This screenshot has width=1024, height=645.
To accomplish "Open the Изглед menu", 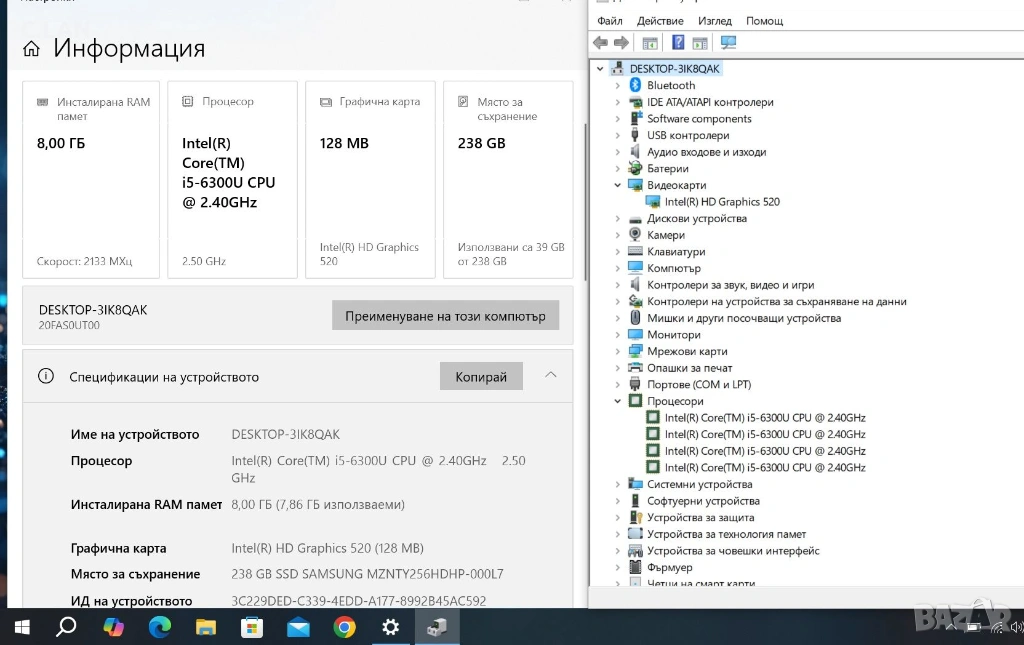I will pyautogui.click(x=714, y=21).
